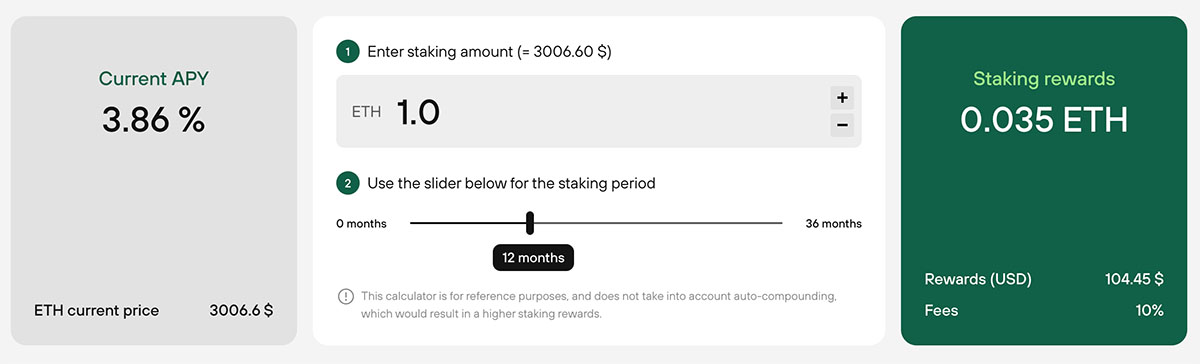The width and height of the screenshot is (1200, 364).
Task: Click the 0 months slider label
Action: point(362,223)
